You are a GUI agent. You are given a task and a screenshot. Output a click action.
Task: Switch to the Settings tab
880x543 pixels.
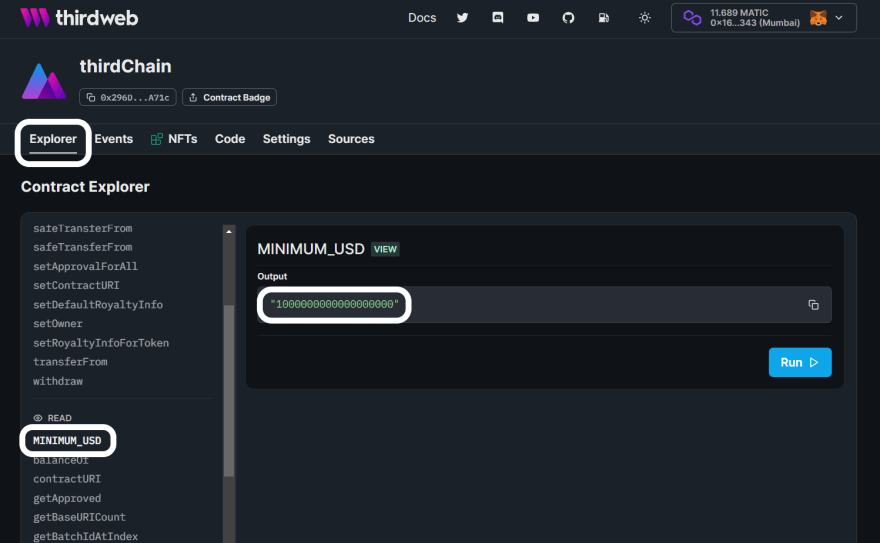pos(286,139)
